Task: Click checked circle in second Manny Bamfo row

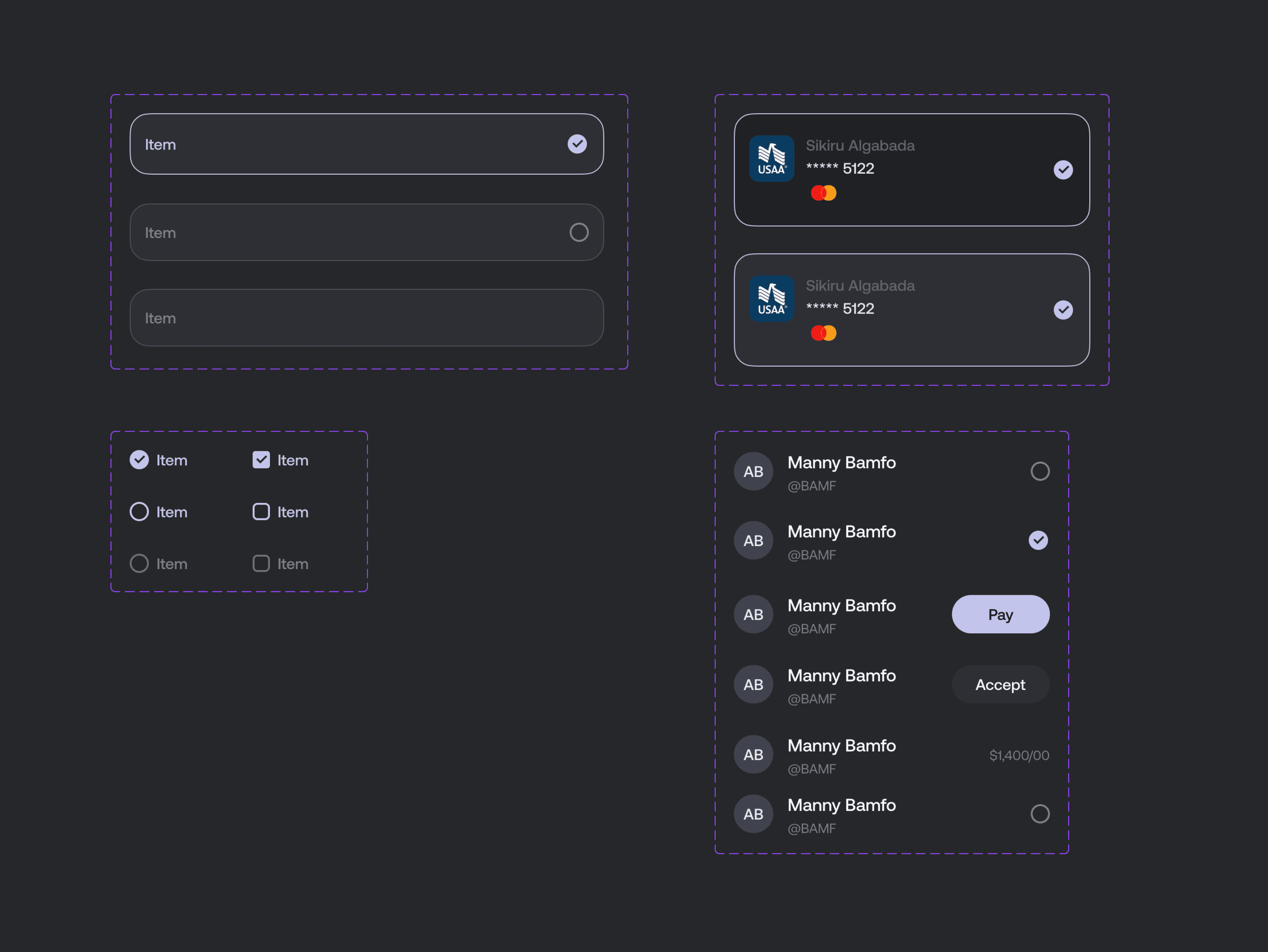Action: coord(1038,540)
